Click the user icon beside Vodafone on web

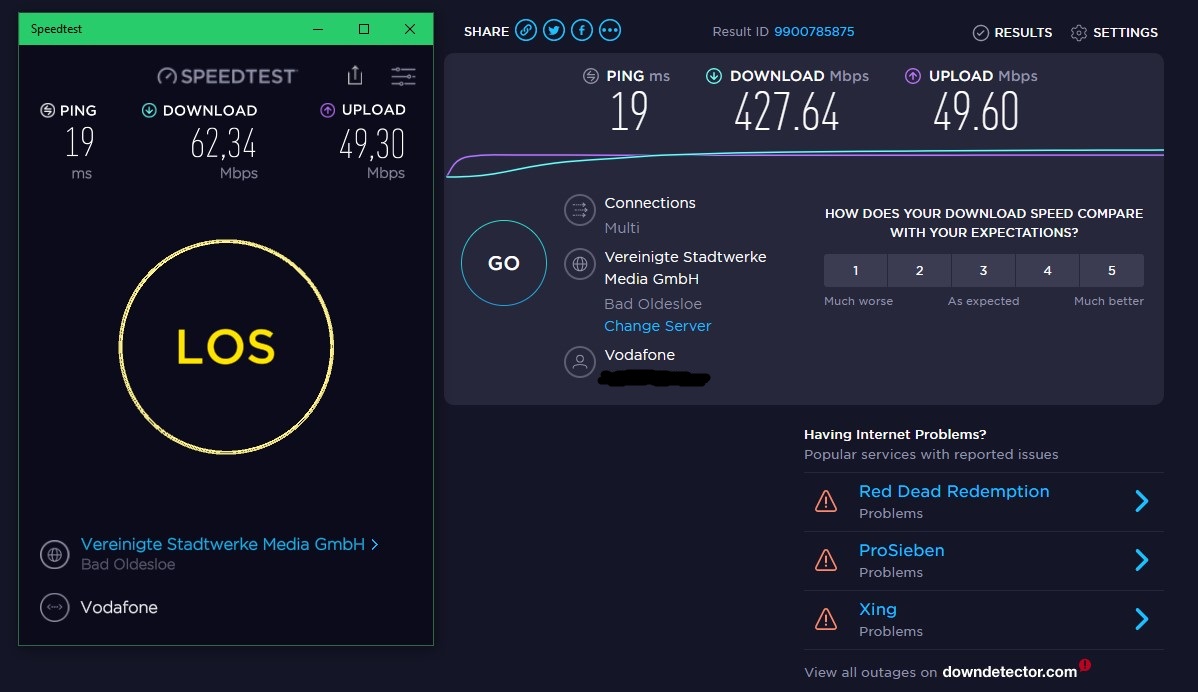(580, 362)
